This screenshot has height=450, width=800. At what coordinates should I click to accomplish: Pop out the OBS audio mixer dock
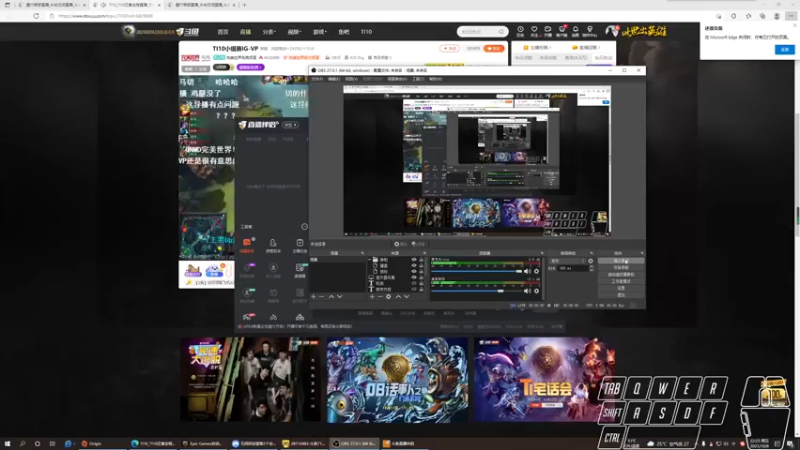click(542, 253)
